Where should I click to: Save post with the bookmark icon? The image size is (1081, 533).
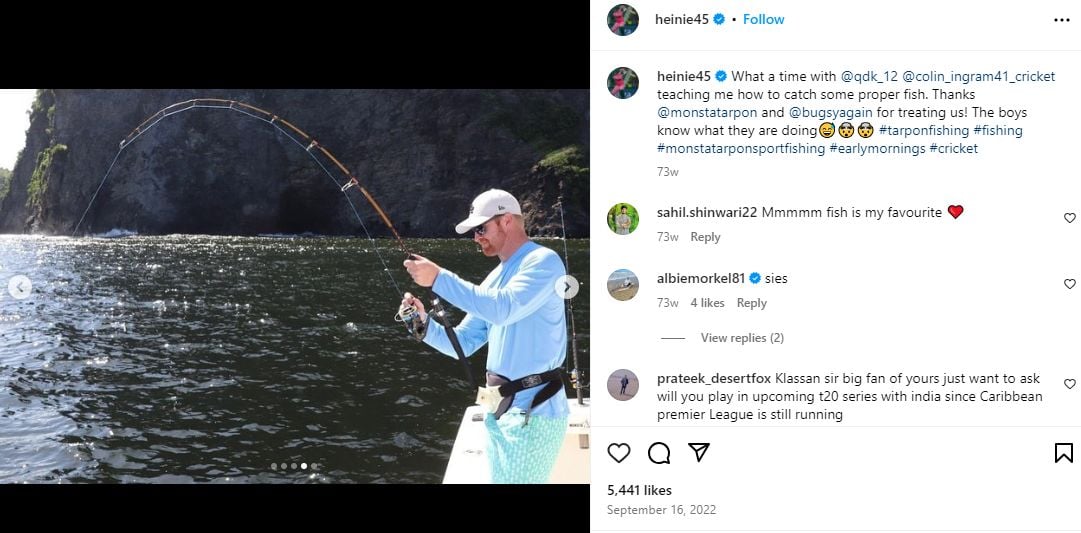pyautogui.click(x=1063, y=453)
